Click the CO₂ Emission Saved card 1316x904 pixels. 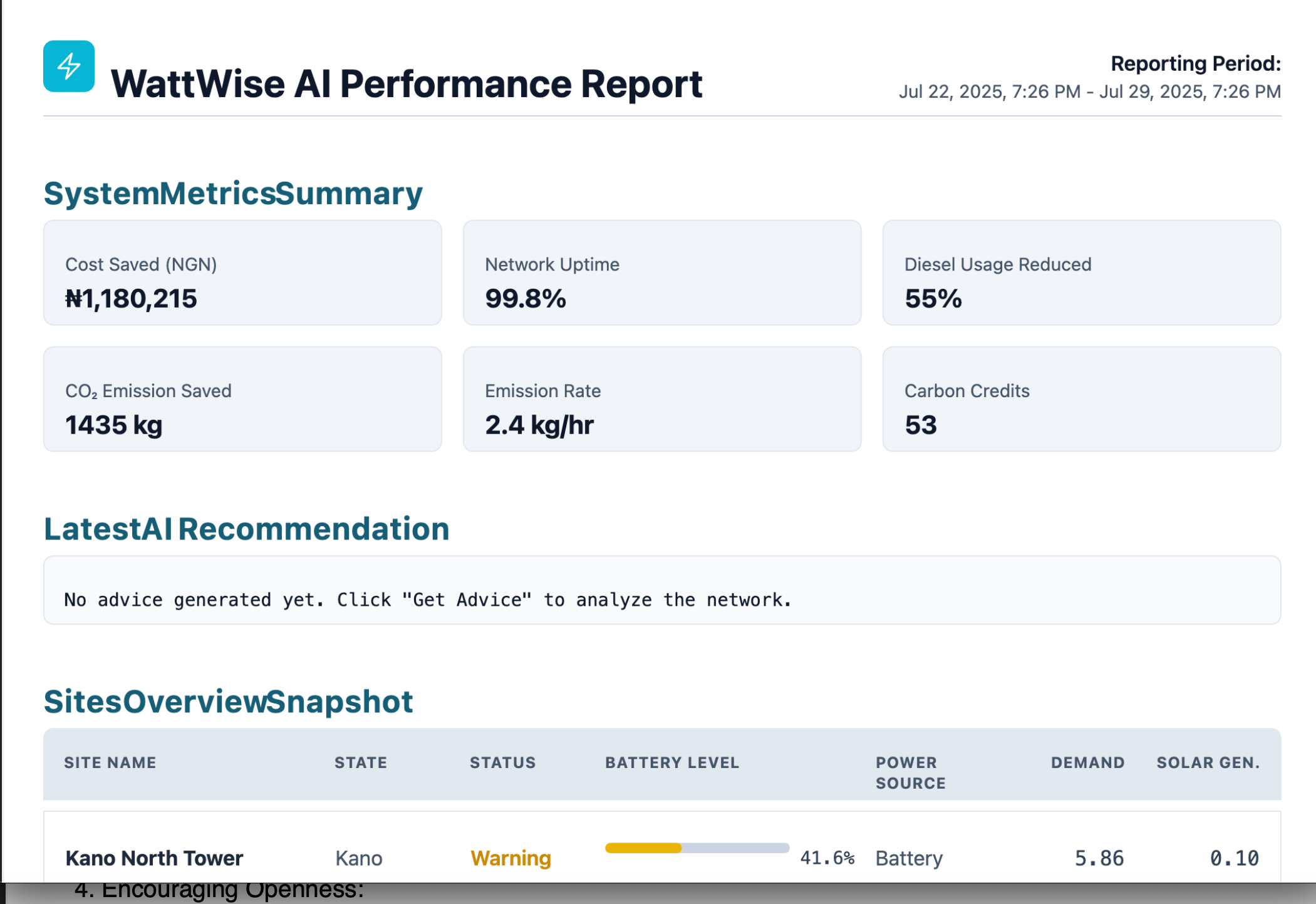242,399
